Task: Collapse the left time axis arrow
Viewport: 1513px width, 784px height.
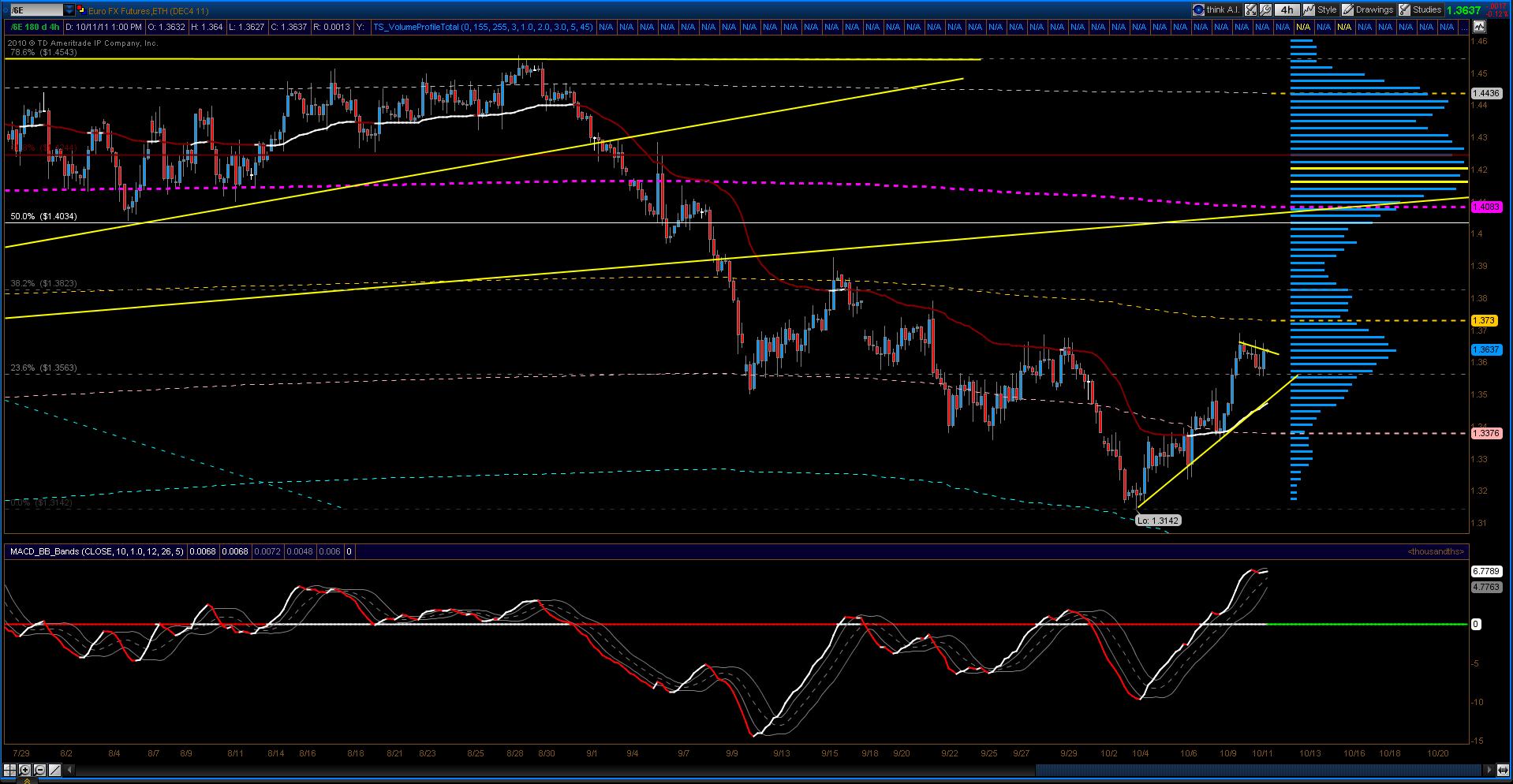Action: click(x=69, y=770)
